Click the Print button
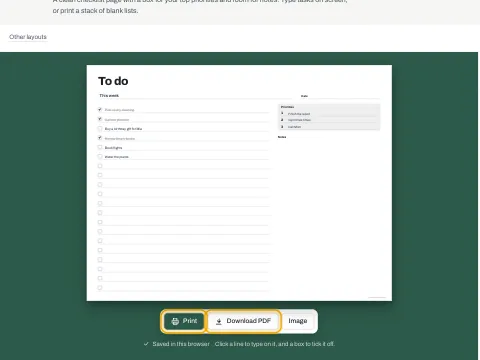480x360 pixels. (x=184, y=321)
